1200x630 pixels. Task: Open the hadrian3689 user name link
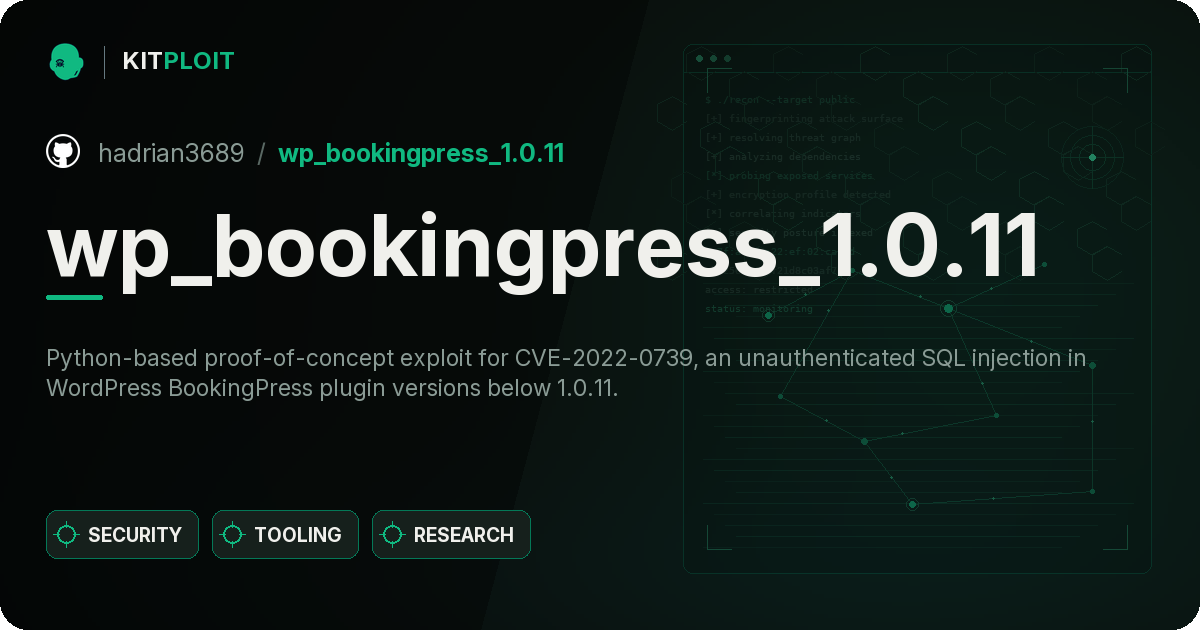(171, 153)
